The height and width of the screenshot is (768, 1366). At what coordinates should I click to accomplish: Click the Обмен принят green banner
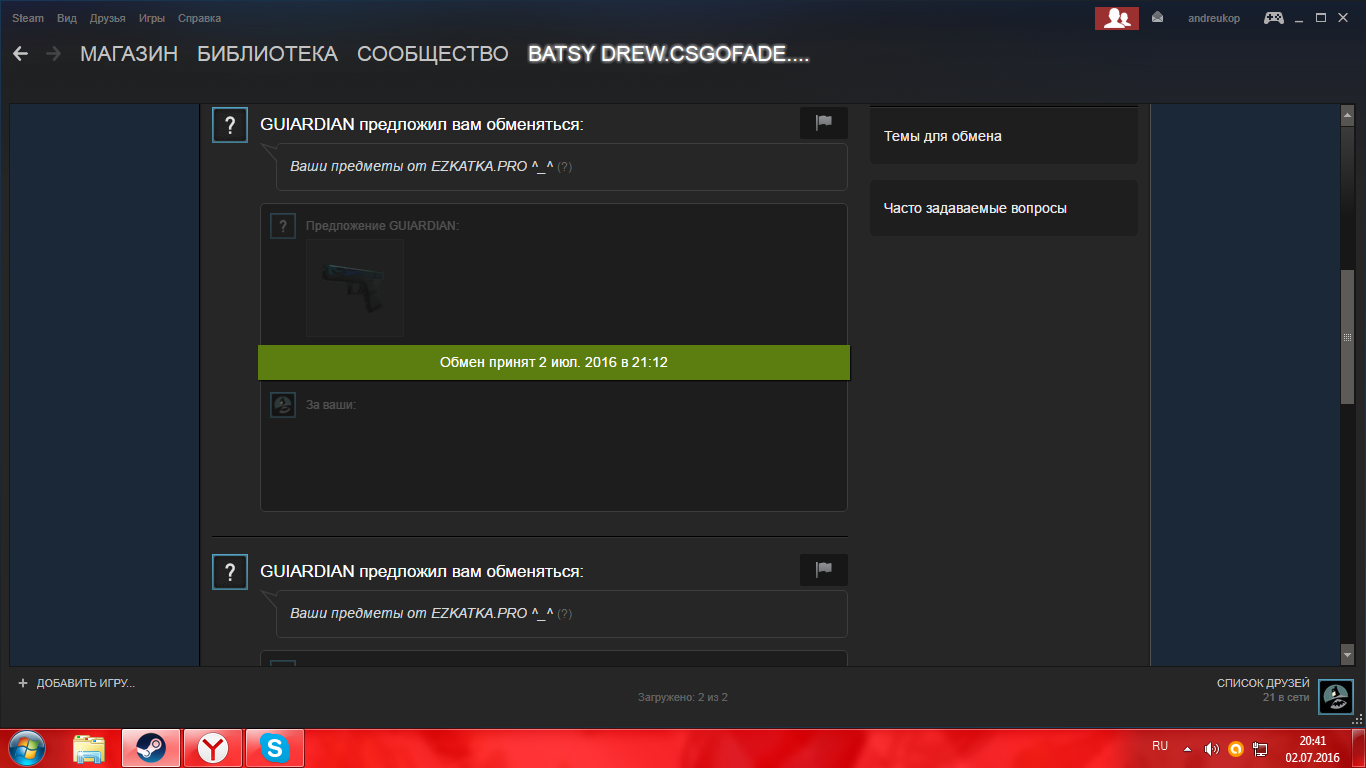(554, 362)
